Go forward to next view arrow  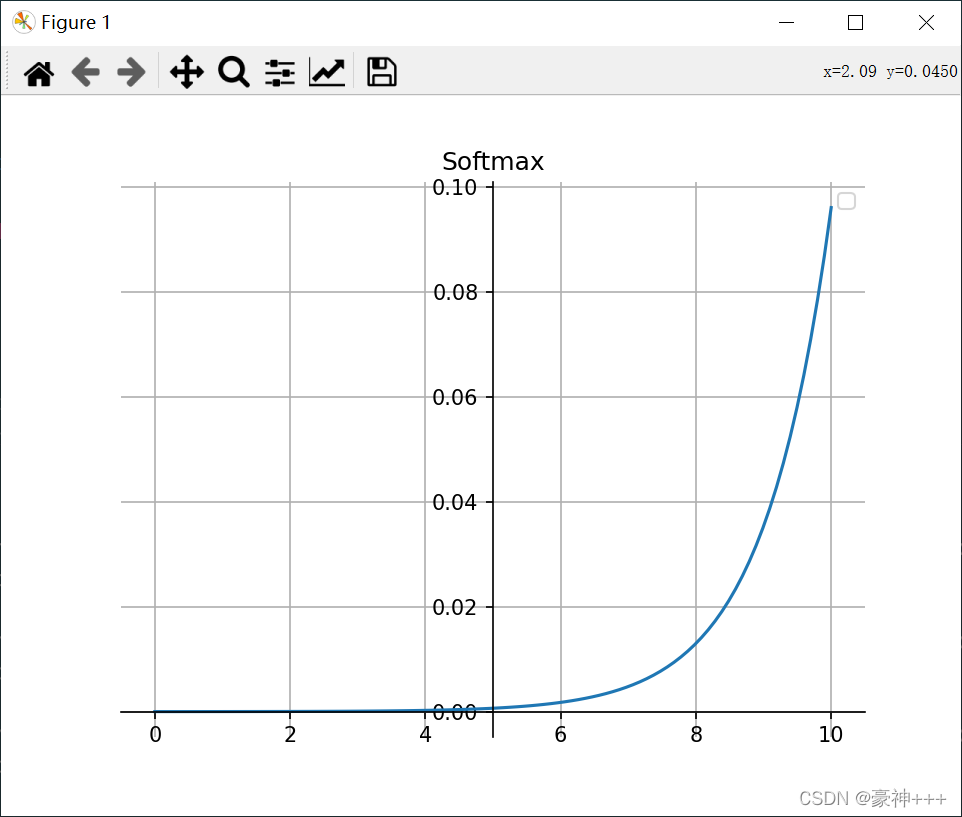click(x=131, y=72)
